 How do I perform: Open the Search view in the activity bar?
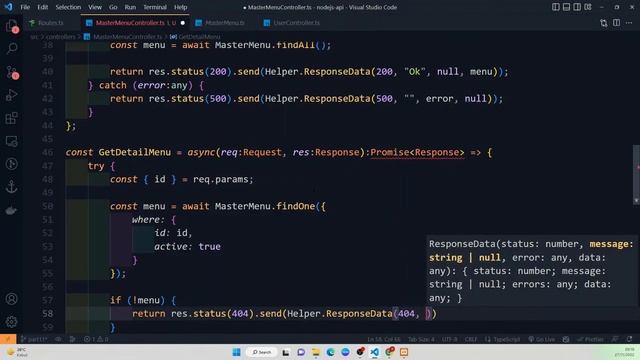pos(12,49)
